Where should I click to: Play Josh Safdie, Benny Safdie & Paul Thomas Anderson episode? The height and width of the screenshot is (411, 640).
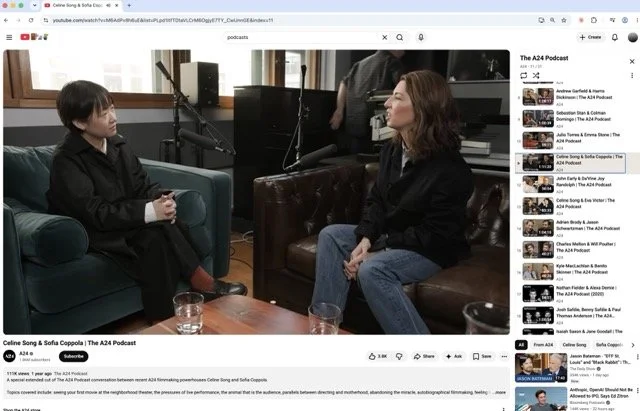point(573,315)
